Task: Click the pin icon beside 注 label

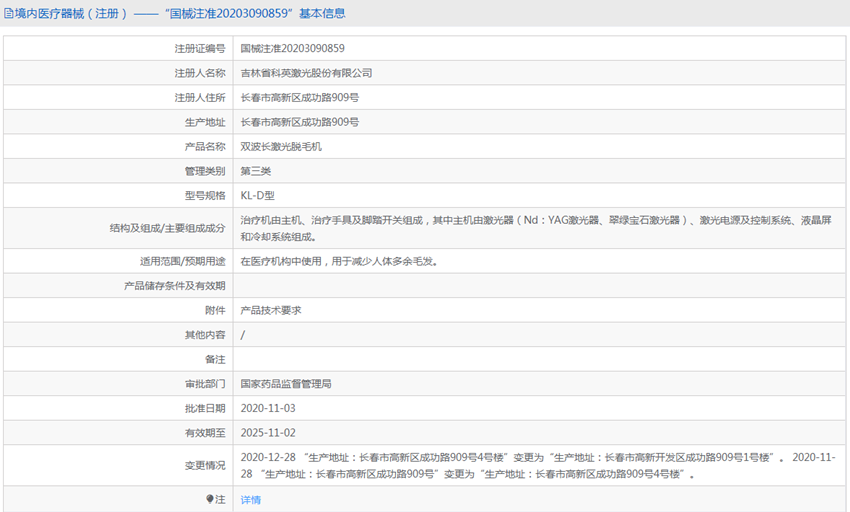Action: click(x=210, y=499)
